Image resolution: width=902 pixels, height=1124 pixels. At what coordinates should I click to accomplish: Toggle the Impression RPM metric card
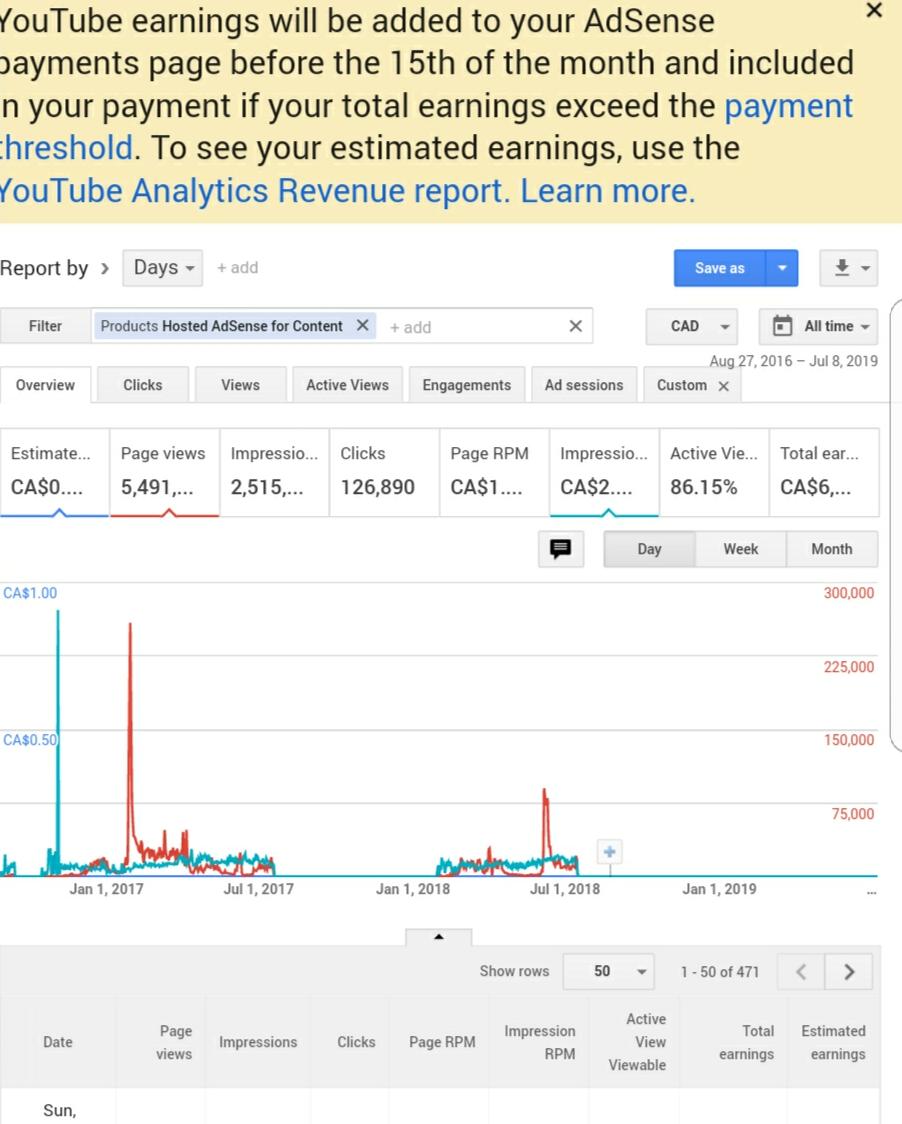pos(604,472)
